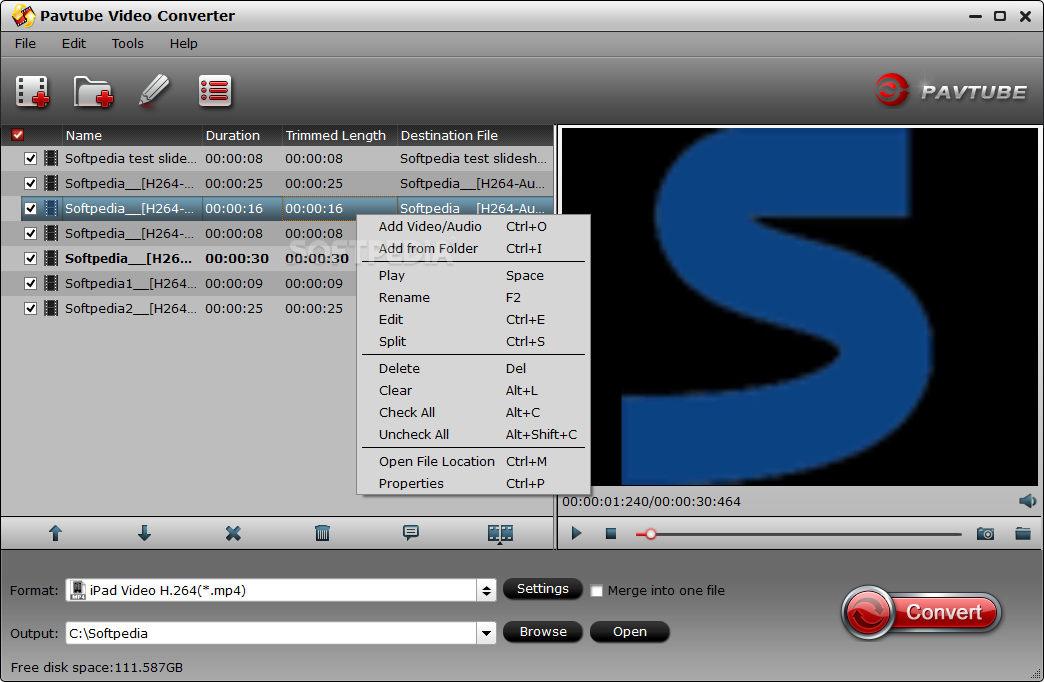Click the Trimmed Length column header
Image resolution: width=1044 pixels, height=682 pixels.
(340, 135)
